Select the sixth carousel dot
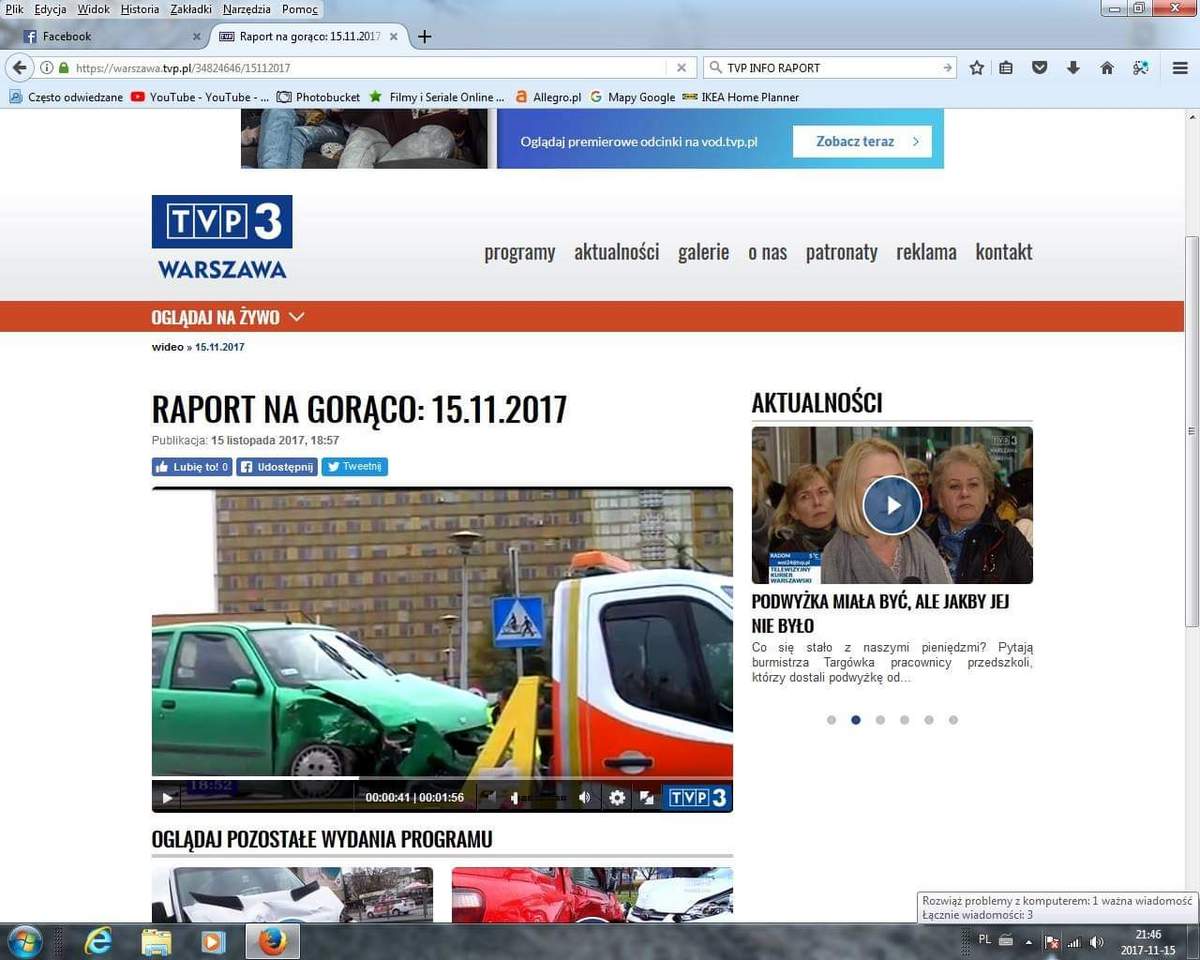This screenshot has height=960, width=1200. pos(953,720)
